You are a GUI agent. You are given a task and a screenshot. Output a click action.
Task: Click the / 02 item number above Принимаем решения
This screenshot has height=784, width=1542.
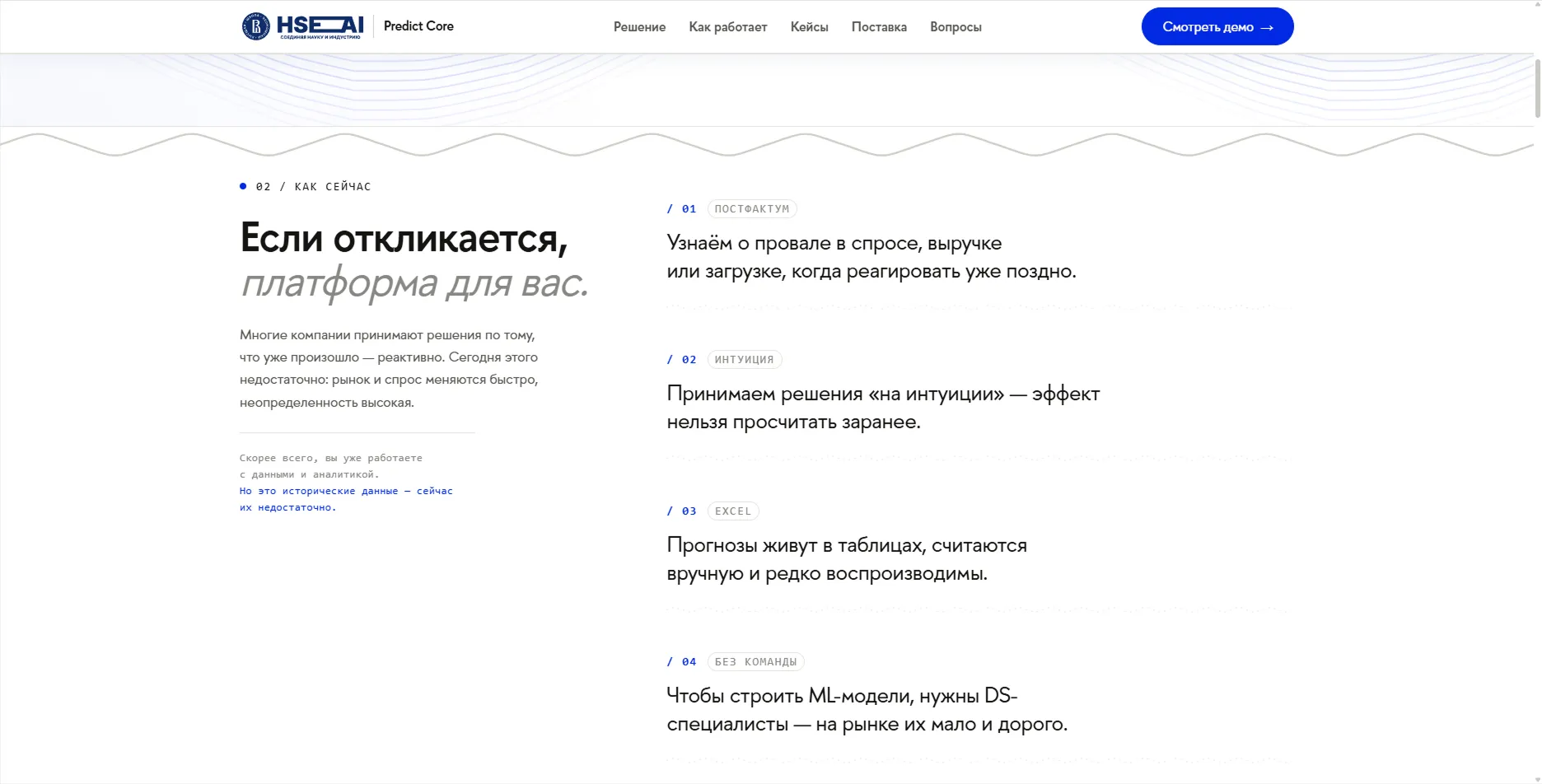[x=682, y=360]
